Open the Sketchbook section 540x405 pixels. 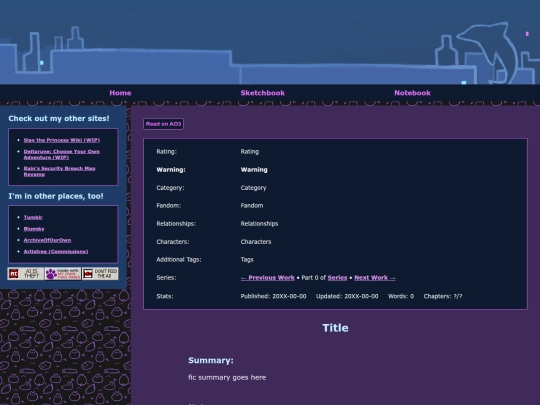(x=262, y=93)
